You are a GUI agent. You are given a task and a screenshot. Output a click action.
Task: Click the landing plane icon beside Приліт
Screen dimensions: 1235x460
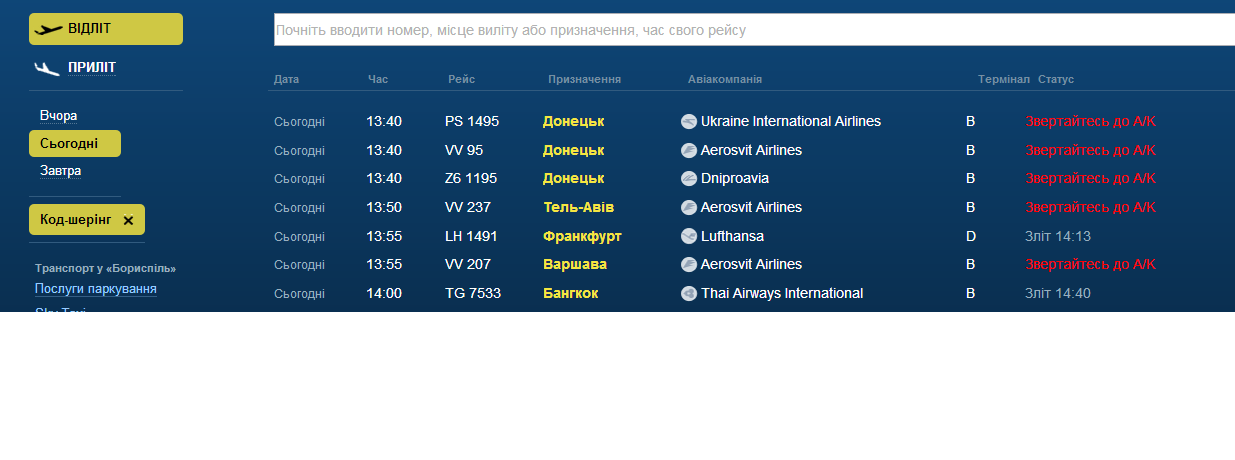click(x=47, y=68)
